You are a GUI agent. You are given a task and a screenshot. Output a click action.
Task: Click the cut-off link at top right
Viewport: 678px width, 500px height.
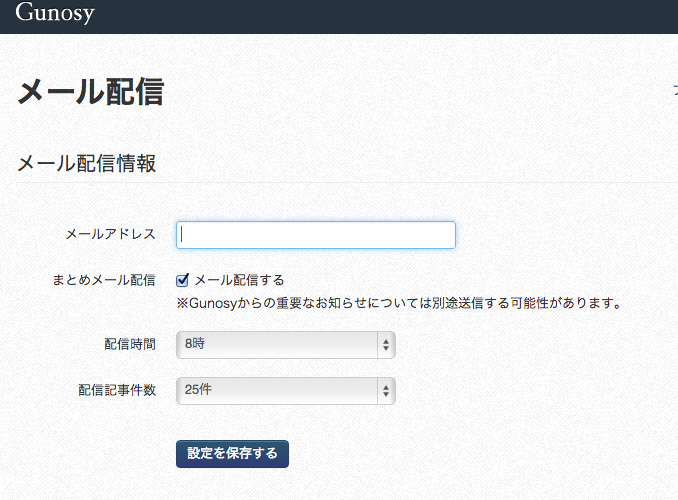tap(675, 91)
